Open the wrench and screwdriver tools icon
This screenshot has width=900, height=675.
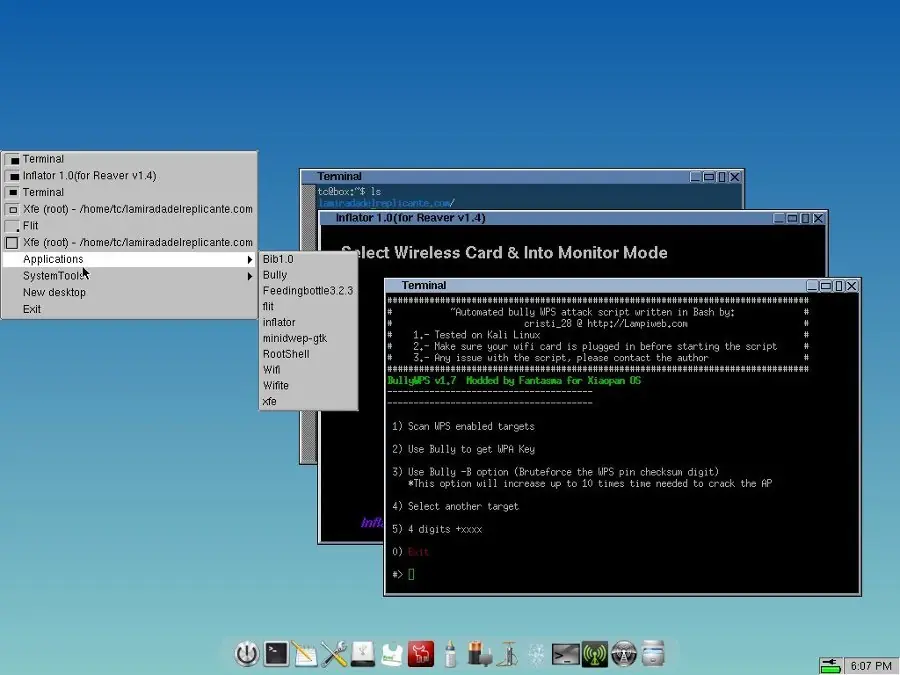click(x=334, y=654)
